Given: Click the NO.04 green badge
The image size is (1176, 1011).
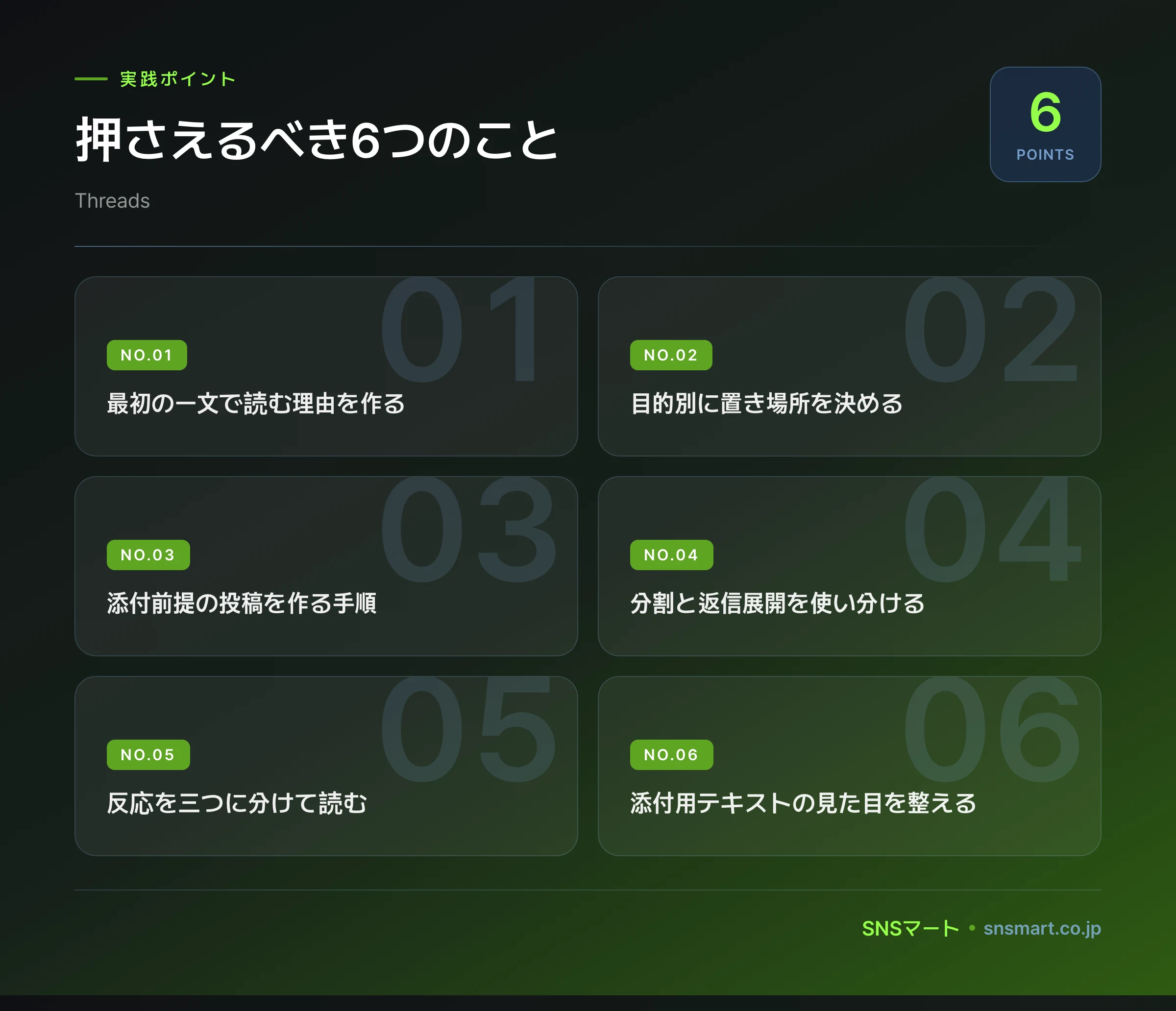Looking at the screenshot, I should click(671, 555).
